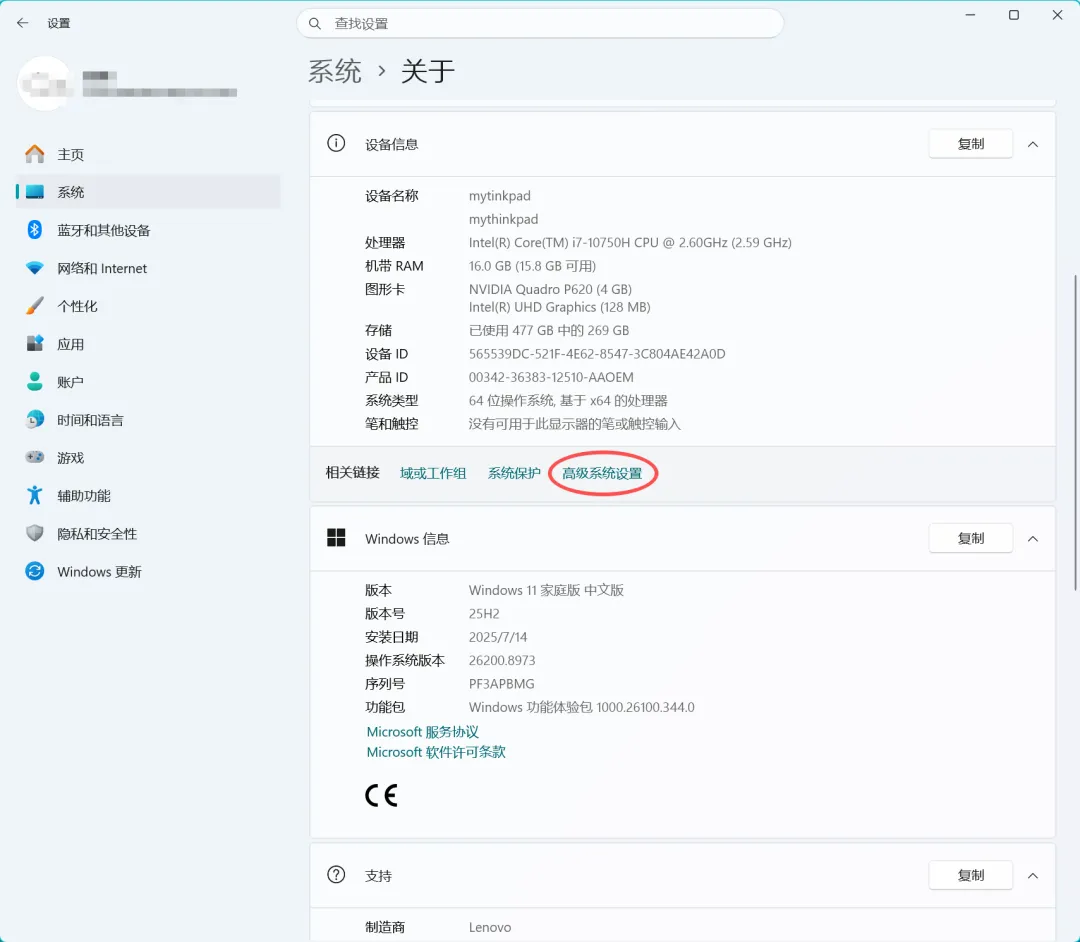Open Windows 更新 settings

[148, 571]
